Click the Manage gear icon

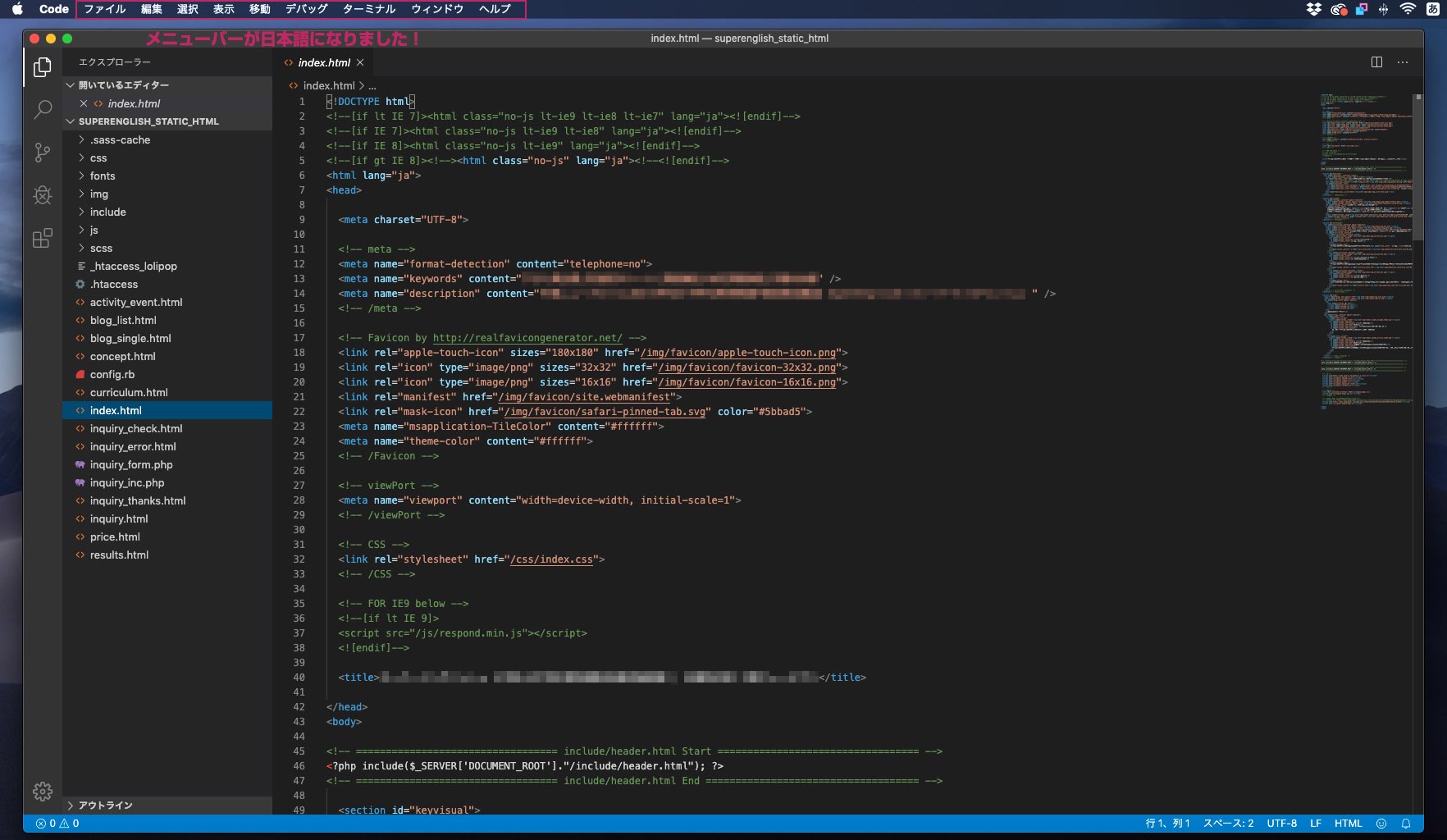(43, 791)
